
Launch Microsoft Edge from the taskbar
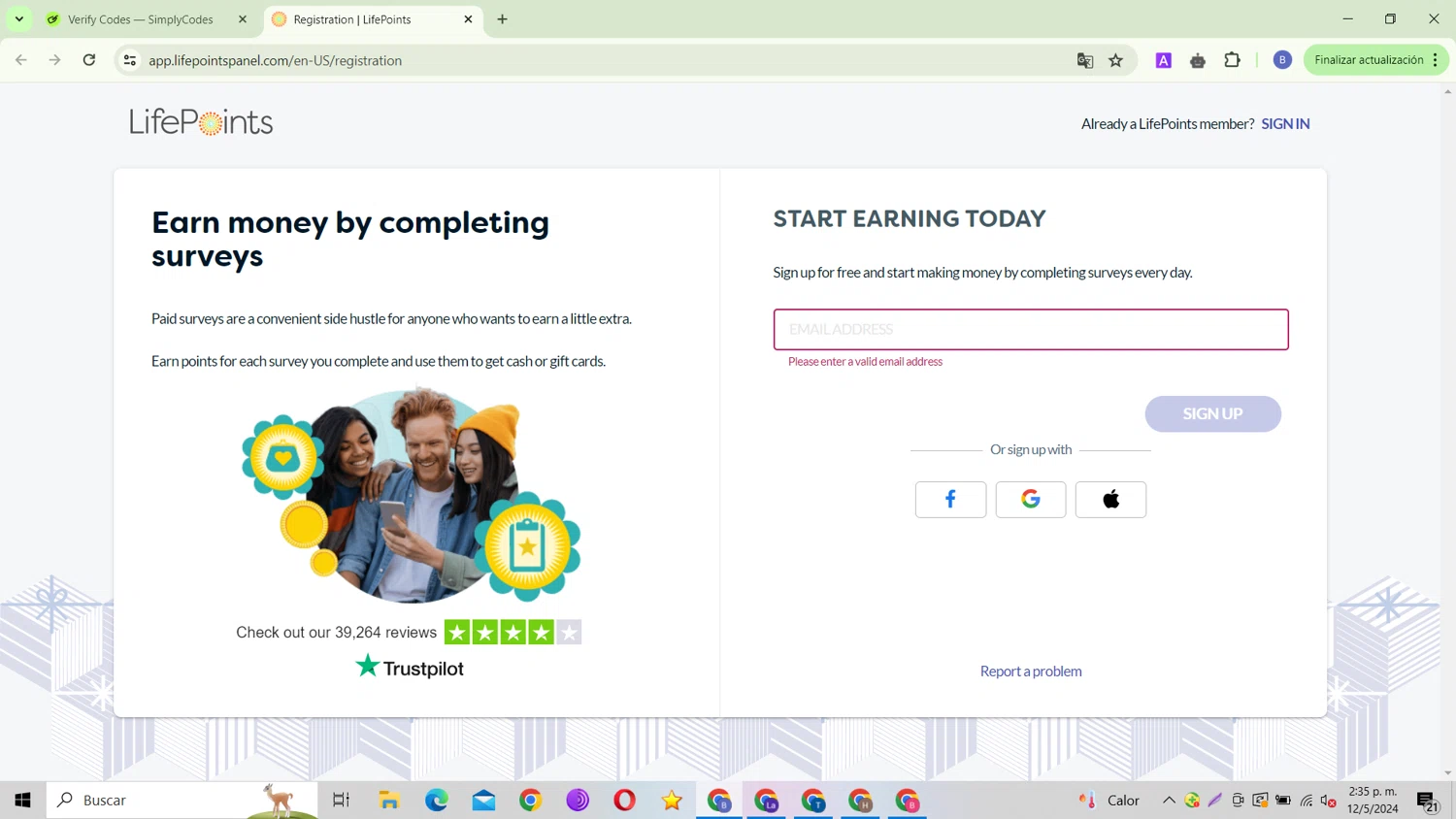(437, 801)
